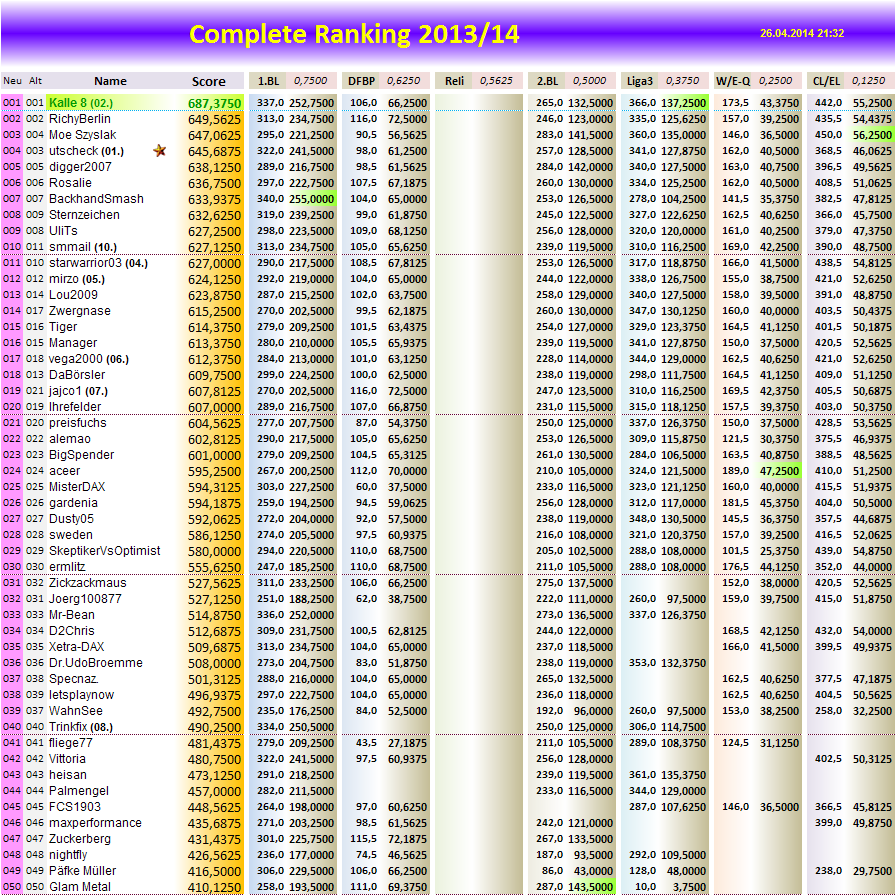
Task: Click the score "623,8750" of Lou2009
Action: (x=214, y=295)
